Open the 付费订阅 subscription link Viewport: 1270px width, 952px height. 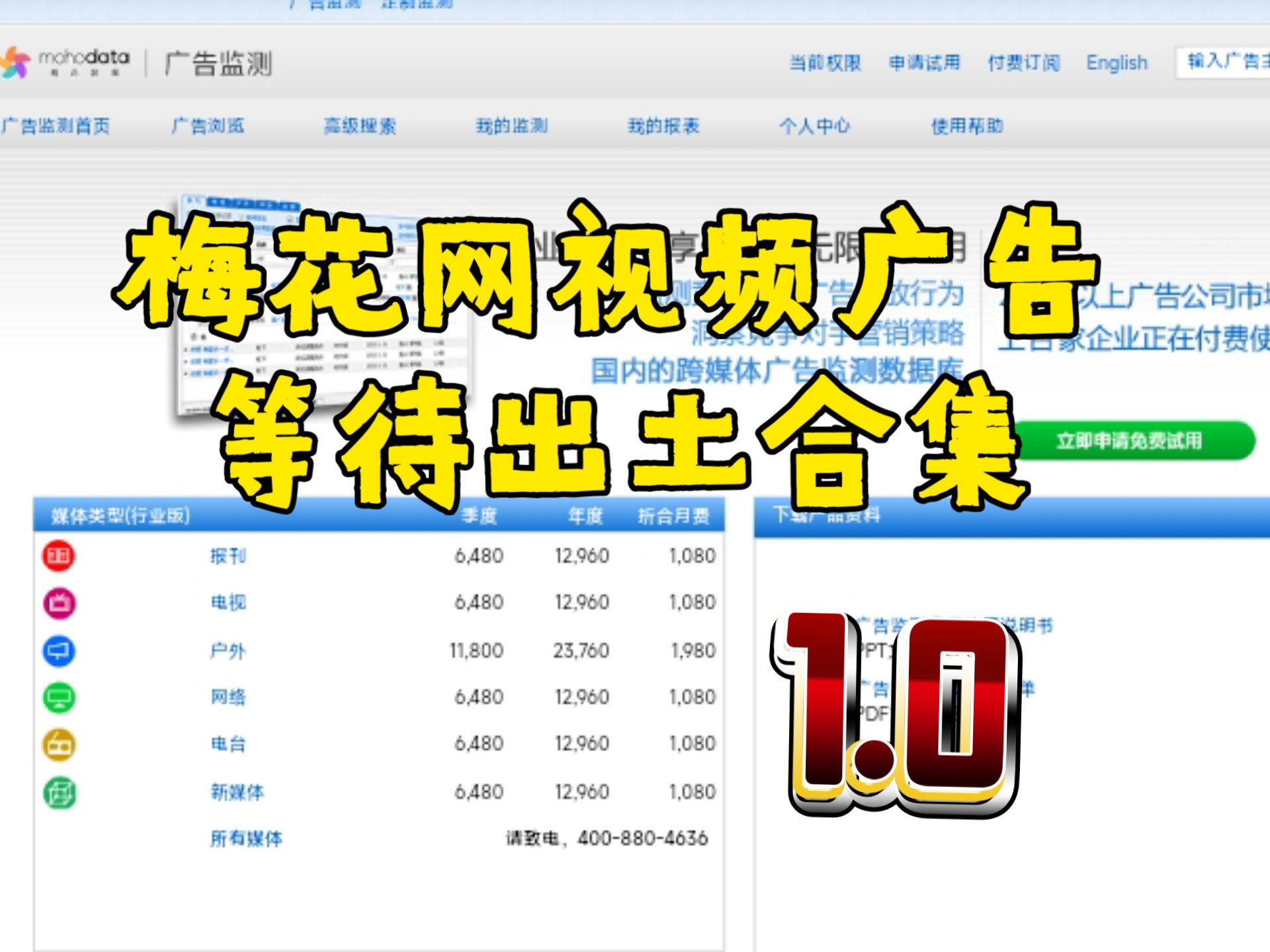tap(1025, 63)
